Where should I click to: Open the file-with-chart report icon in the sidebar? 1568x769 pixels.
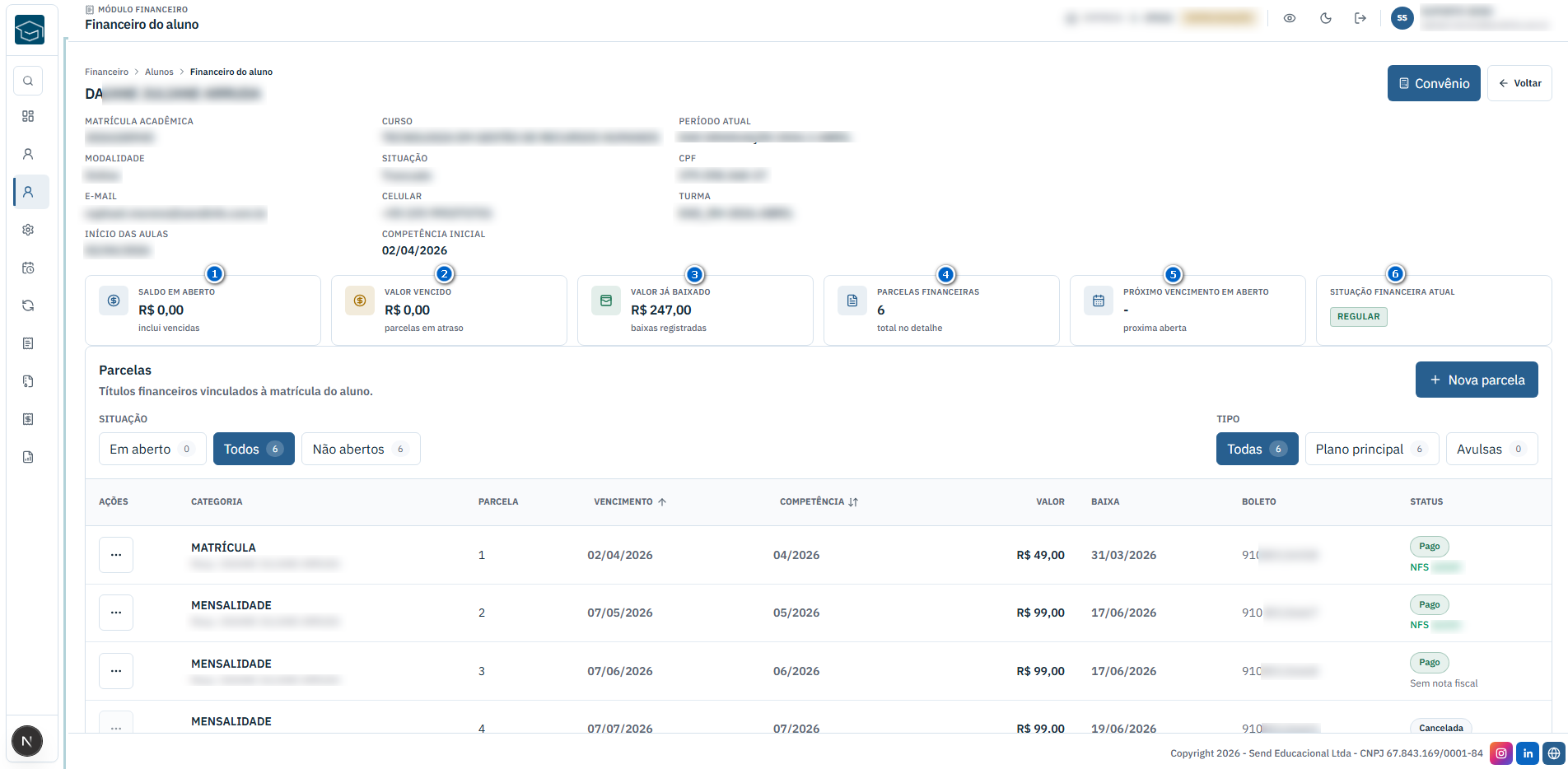point(28,457)
